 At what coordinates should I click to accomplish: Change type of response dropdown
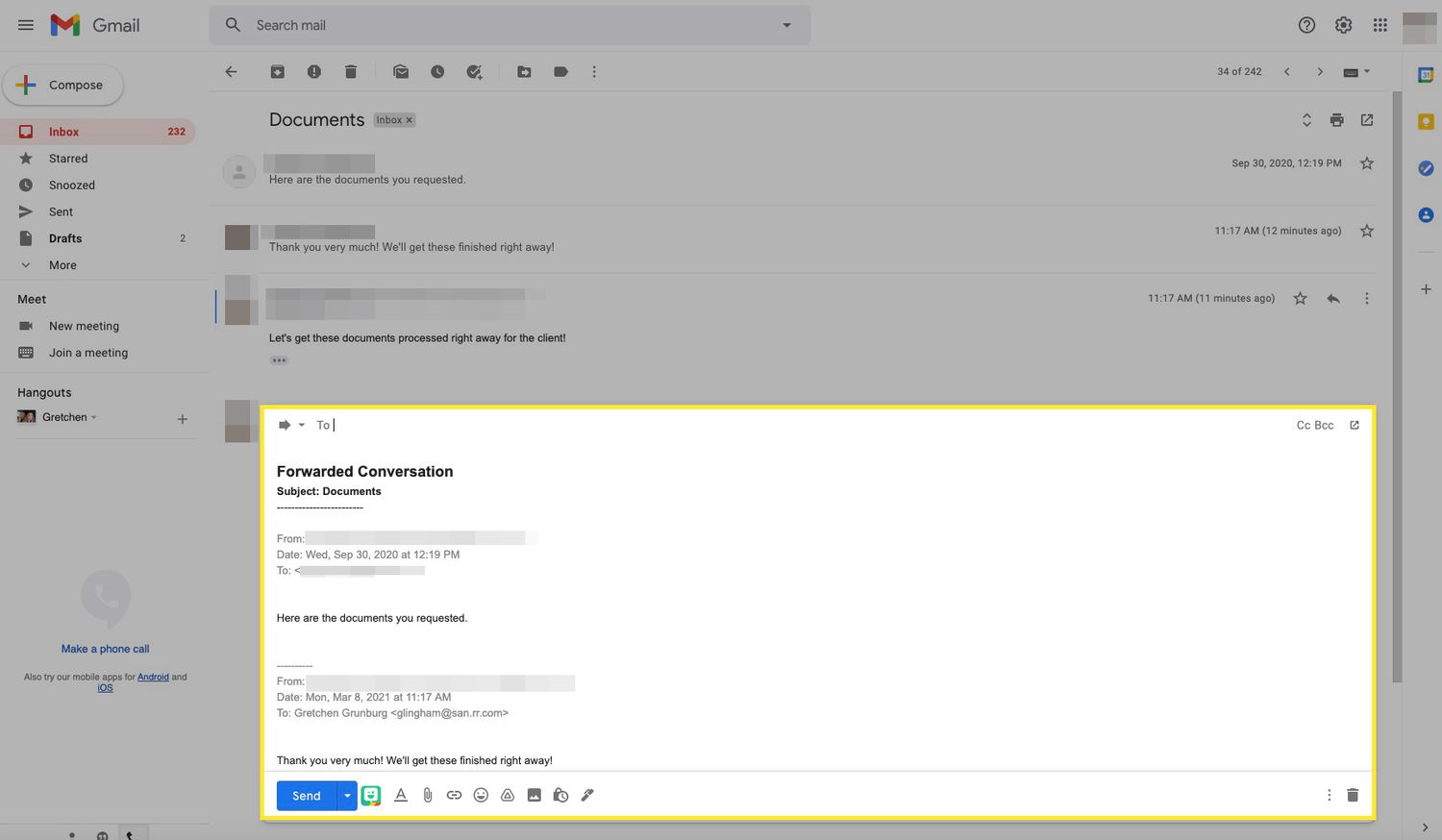point(290,425)
